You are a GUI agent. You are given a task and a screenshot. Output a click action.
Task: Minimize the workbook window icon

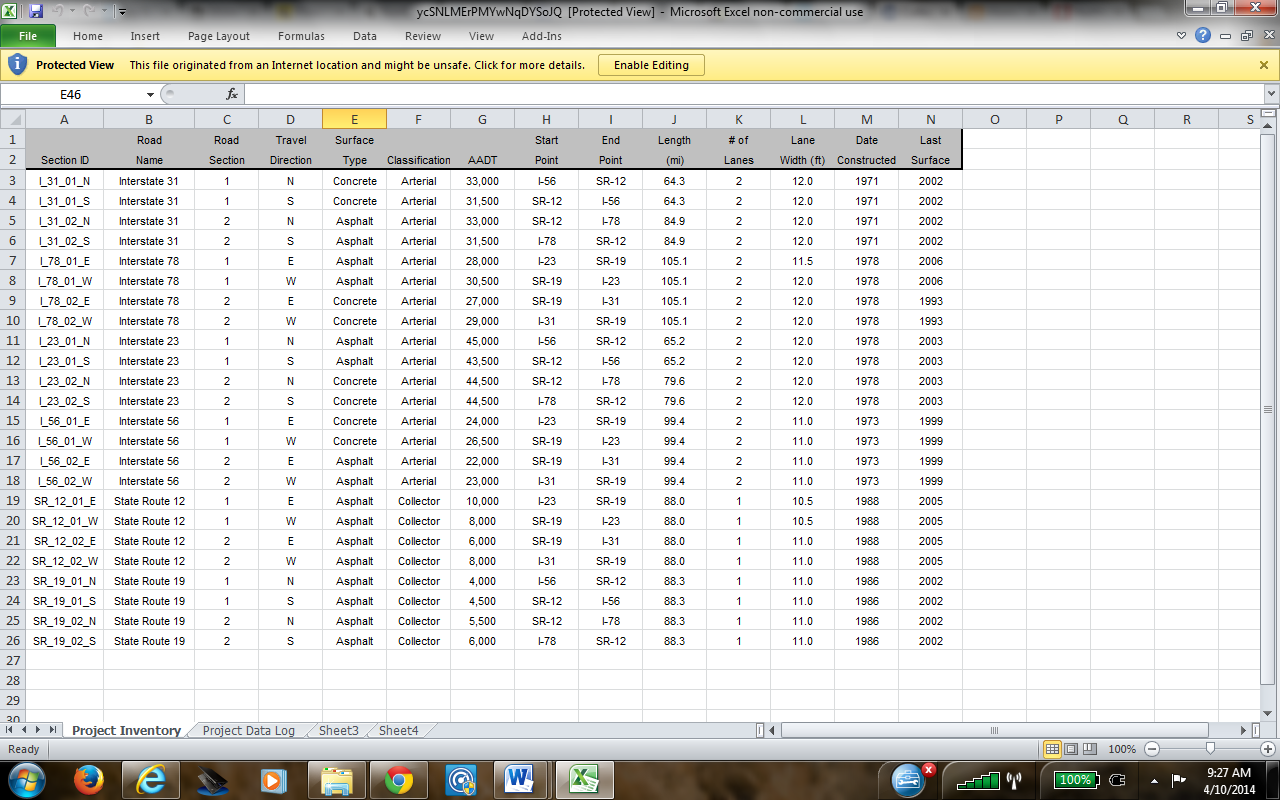click(x=1227, y=36)
